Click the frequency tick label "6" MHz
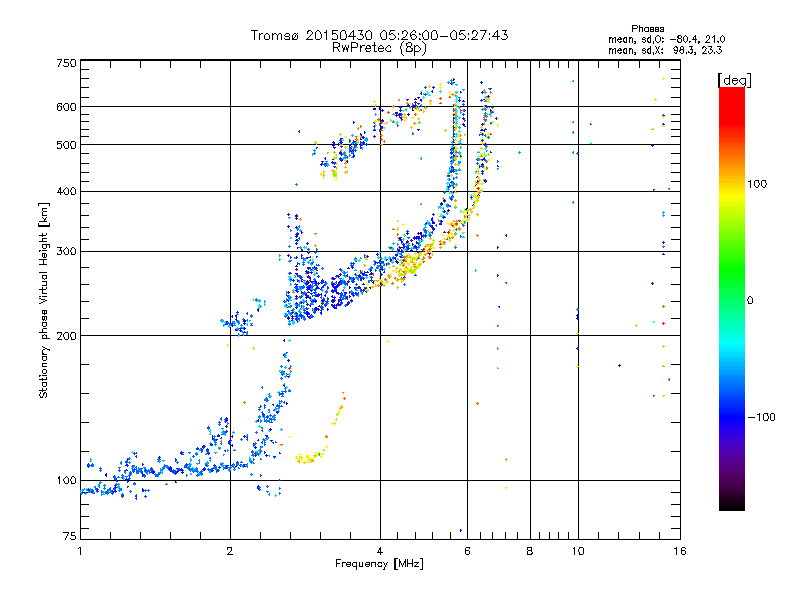Viewport: 800px width, 600px height. pos(467,551)
